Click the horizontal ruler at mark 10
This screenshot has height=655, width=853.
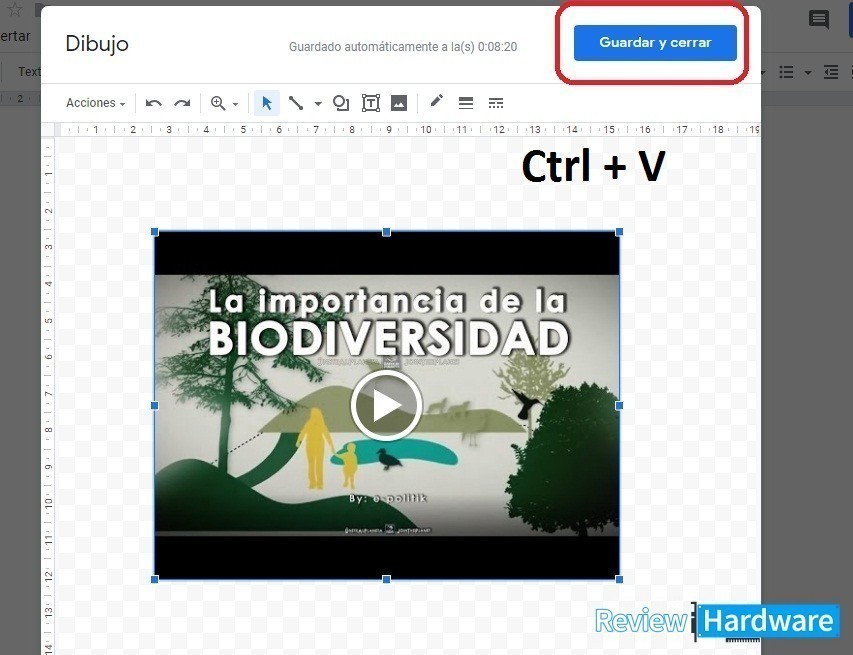point(425,129)
